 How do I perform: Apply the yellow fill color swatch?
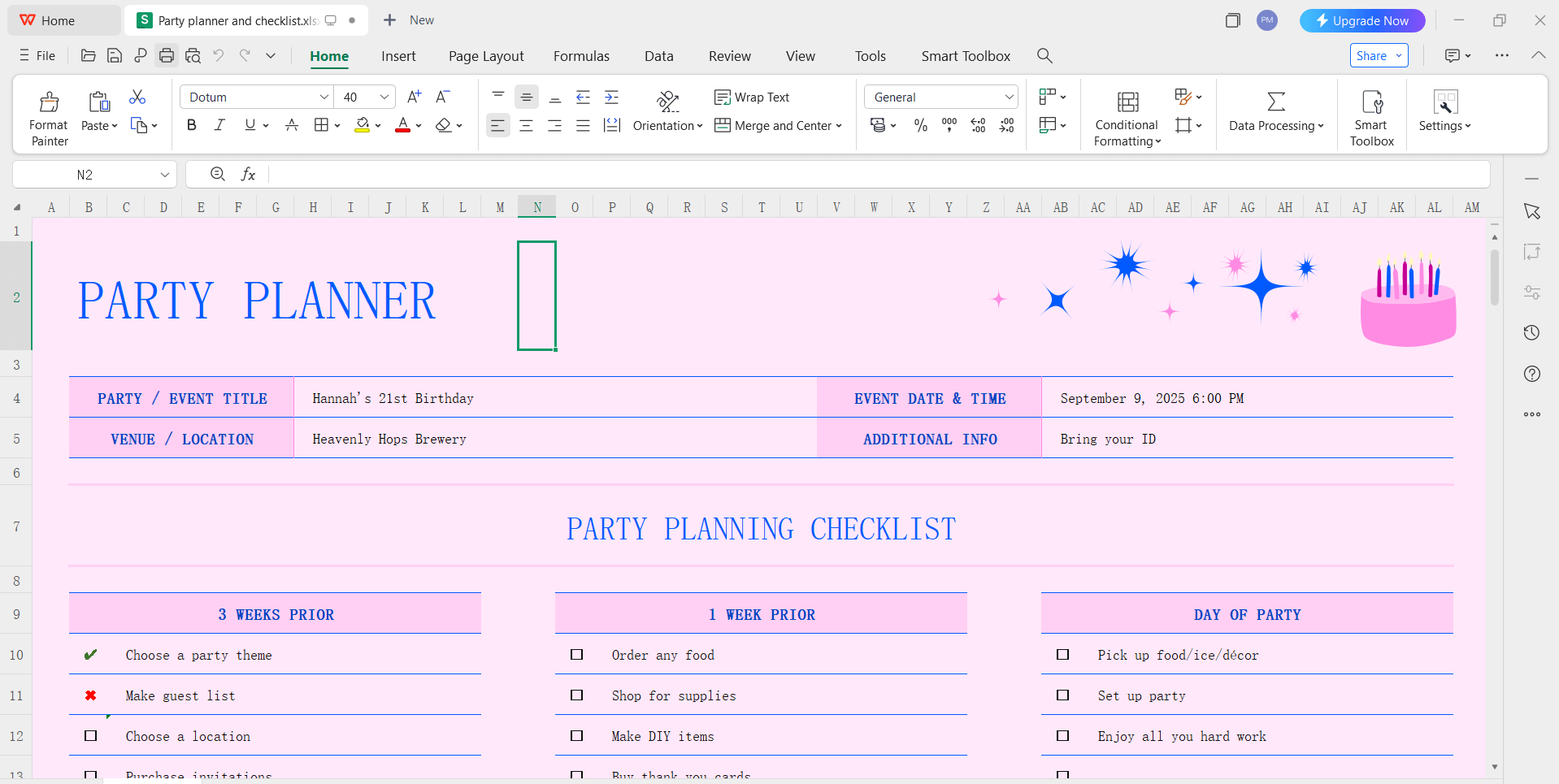[363, 125]
